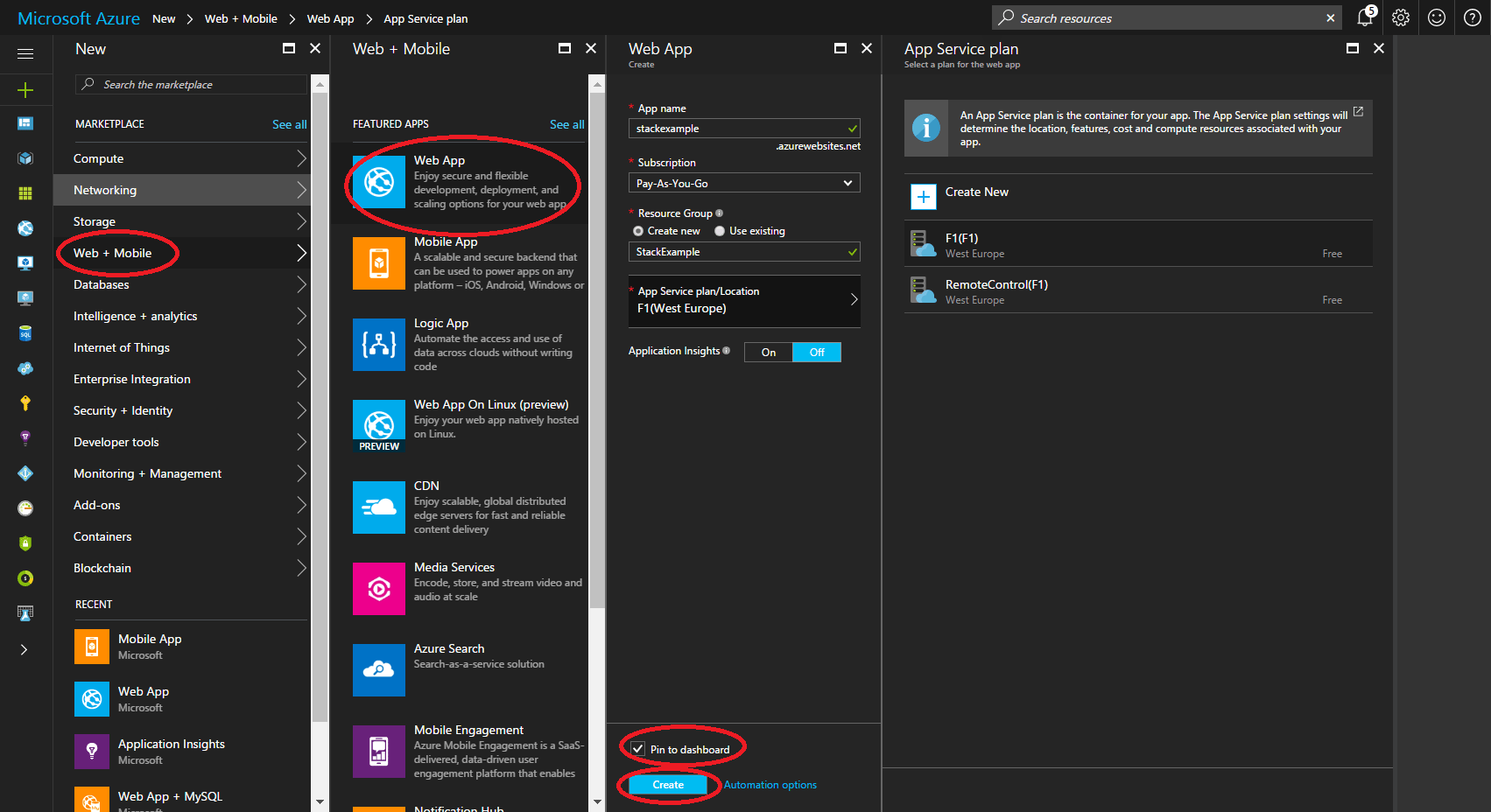1491x812 pixels.
Task: Select the Mobile App orange icon in Featured Apps
Action: pyautogui.click(x=379, y=263)
